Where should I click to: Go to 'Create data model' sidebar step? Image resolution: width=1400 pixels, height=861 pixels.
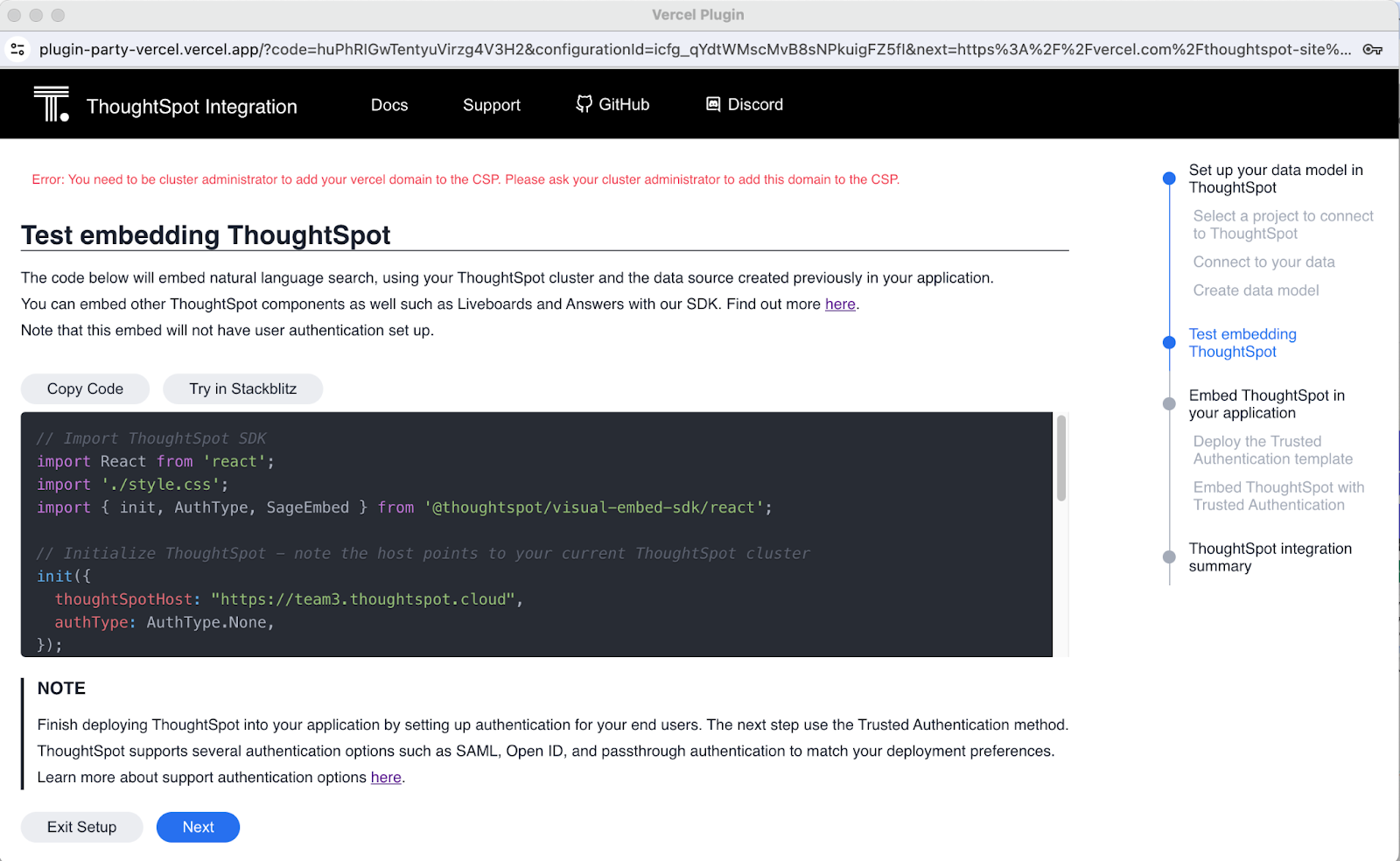coord(1256,290)
